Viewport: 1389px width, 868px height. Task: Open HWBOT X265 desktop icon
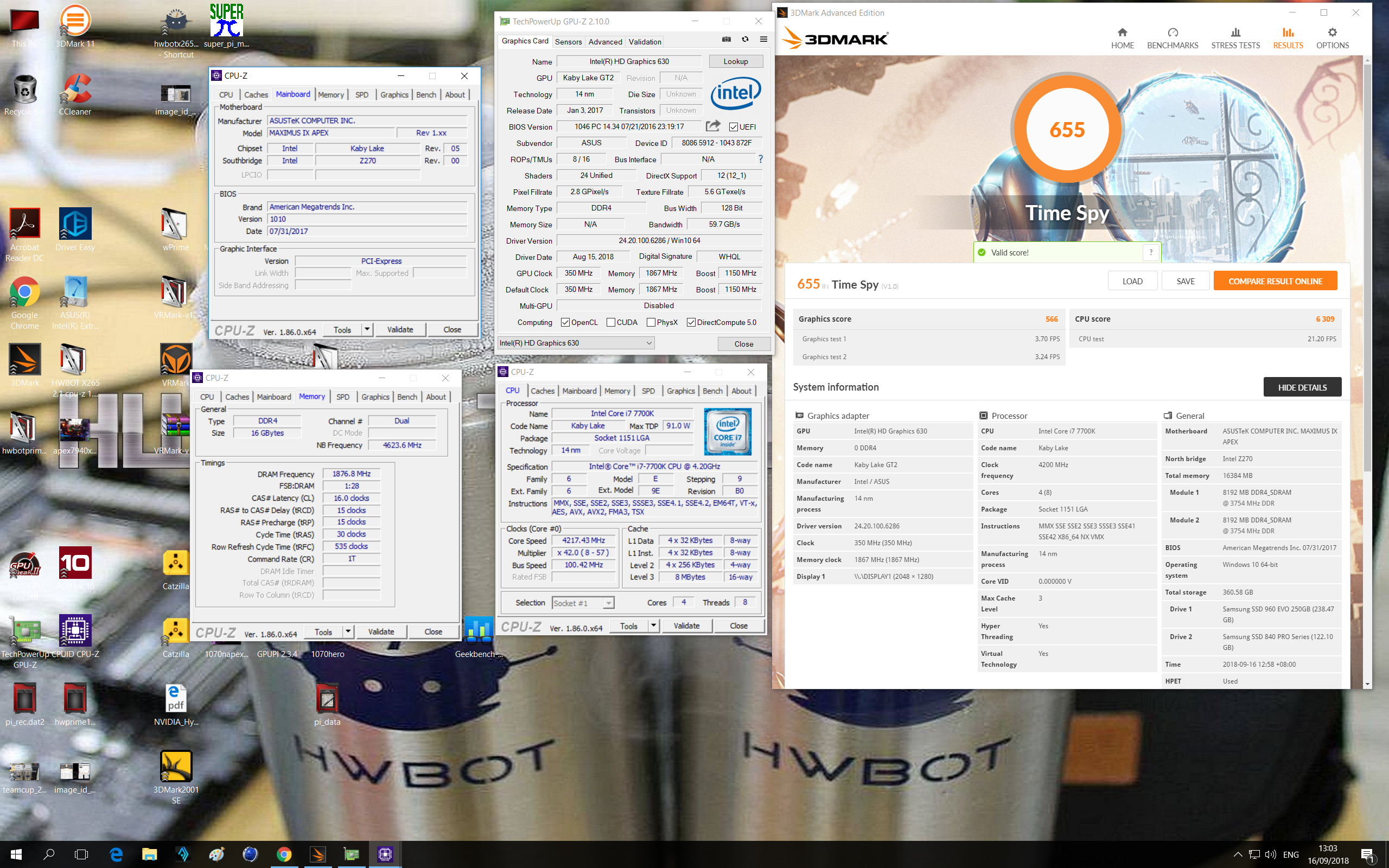coord(75,371)
